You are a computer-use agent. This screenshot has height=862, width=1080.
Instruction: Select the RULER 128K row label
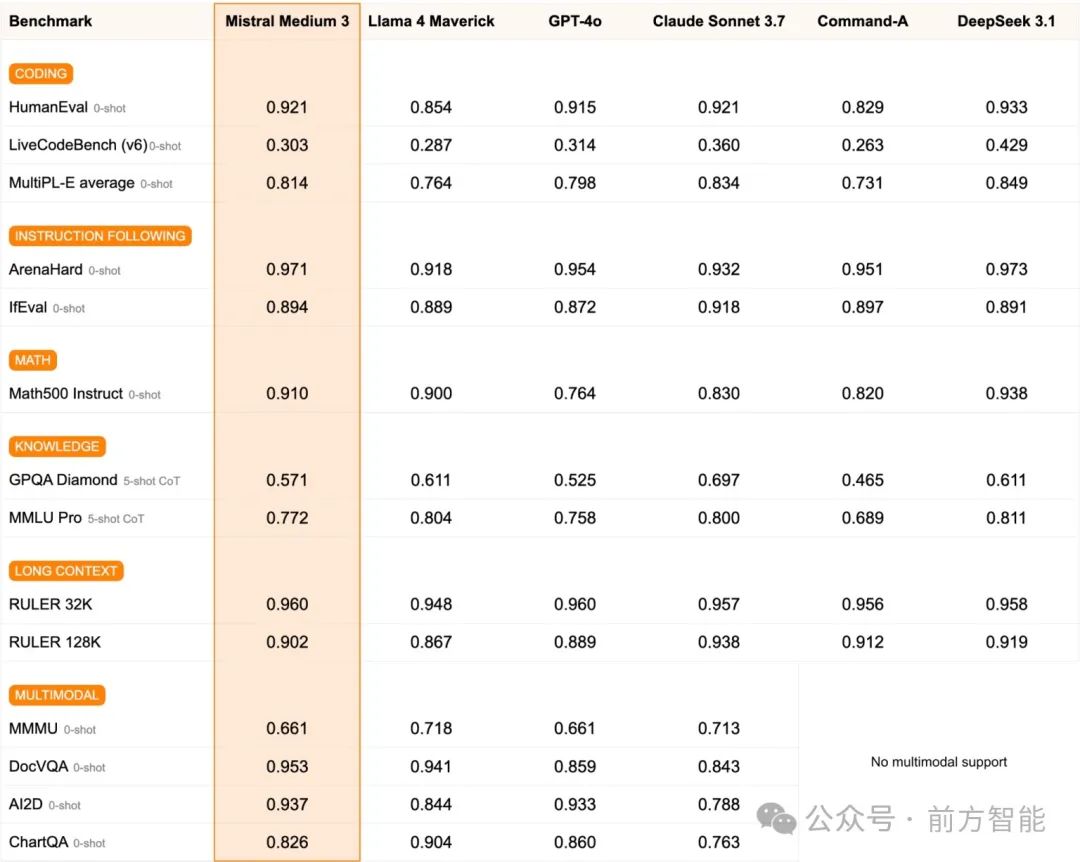[54, 642]
